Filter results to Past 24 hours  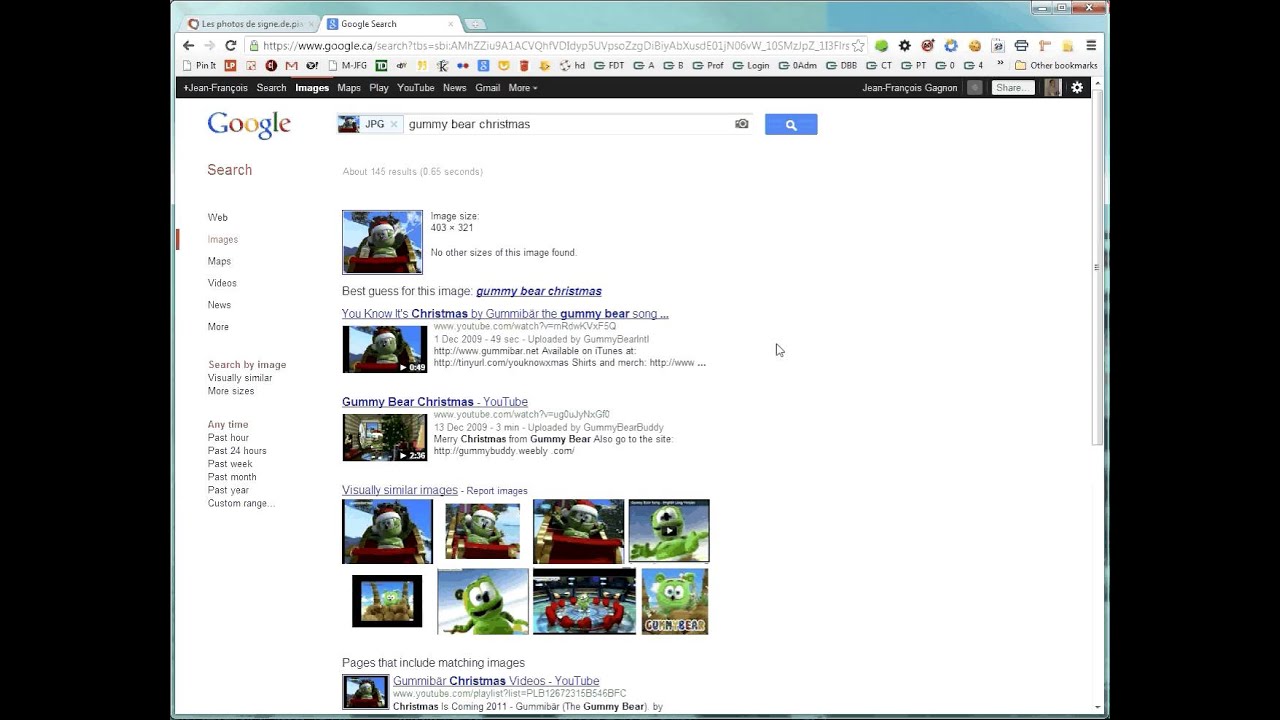(x=237, y=451)
